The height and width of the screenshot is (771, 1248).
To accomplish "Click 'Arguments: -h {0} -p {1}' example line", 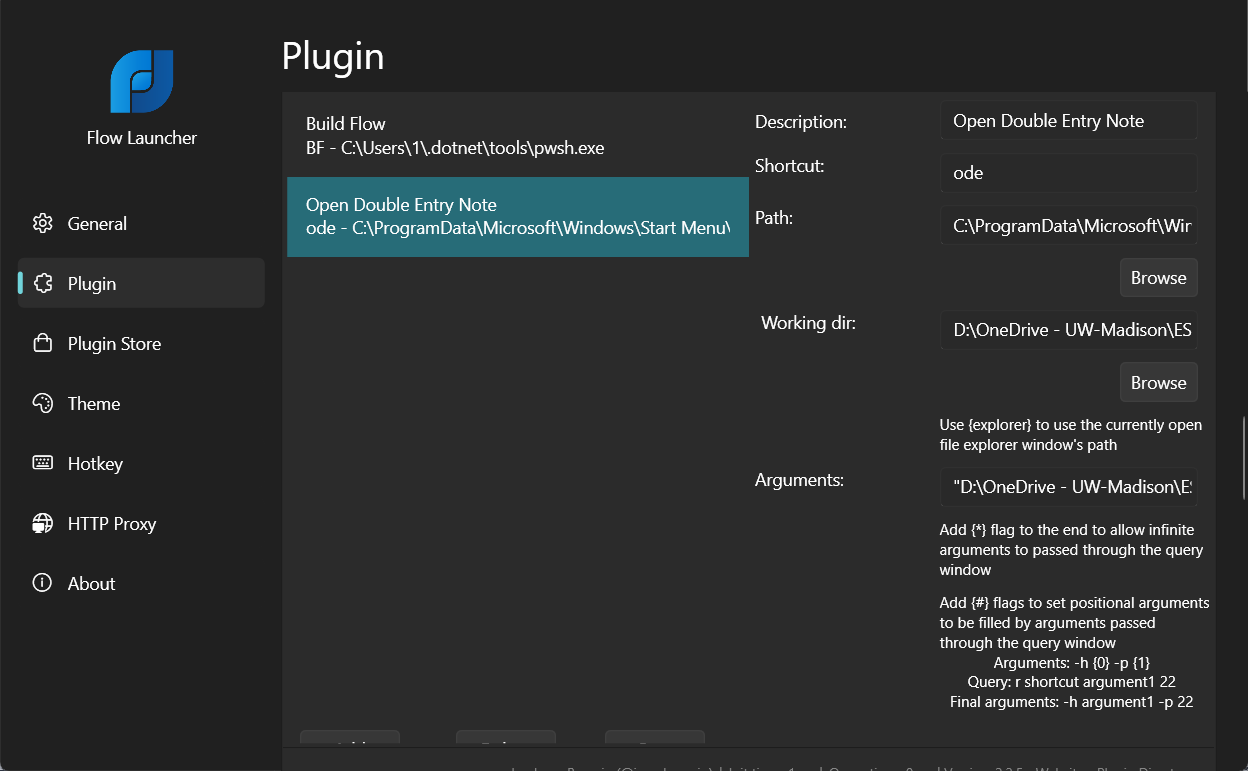I will click(1072, 663).
